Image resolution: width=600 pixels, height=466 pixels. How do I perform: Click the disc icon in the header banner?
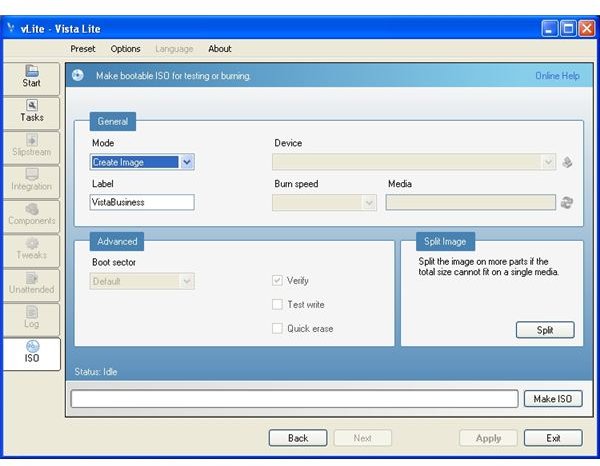pyautogui.click(x=78, y=75)
